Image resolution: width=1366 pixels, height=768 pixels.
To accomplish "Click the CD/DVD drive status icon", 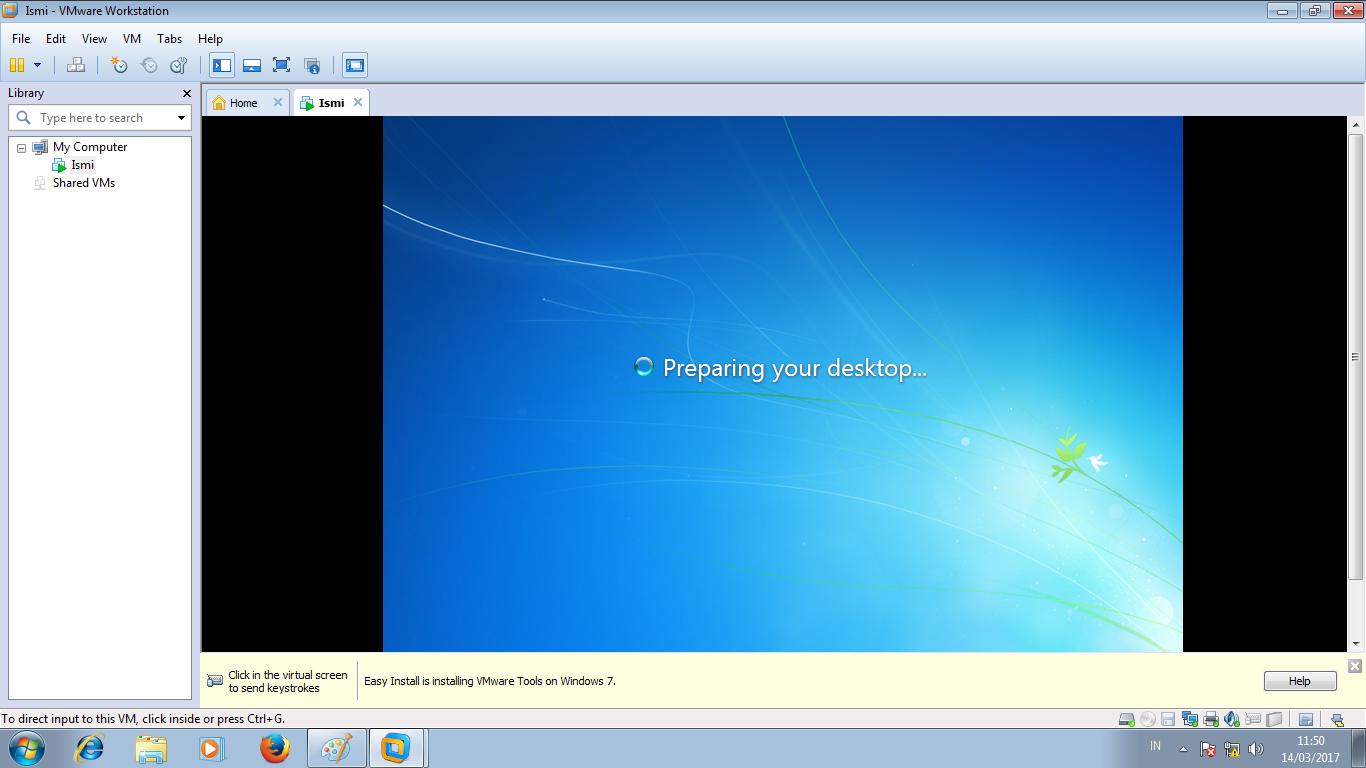I will (x=1148, y=719).
